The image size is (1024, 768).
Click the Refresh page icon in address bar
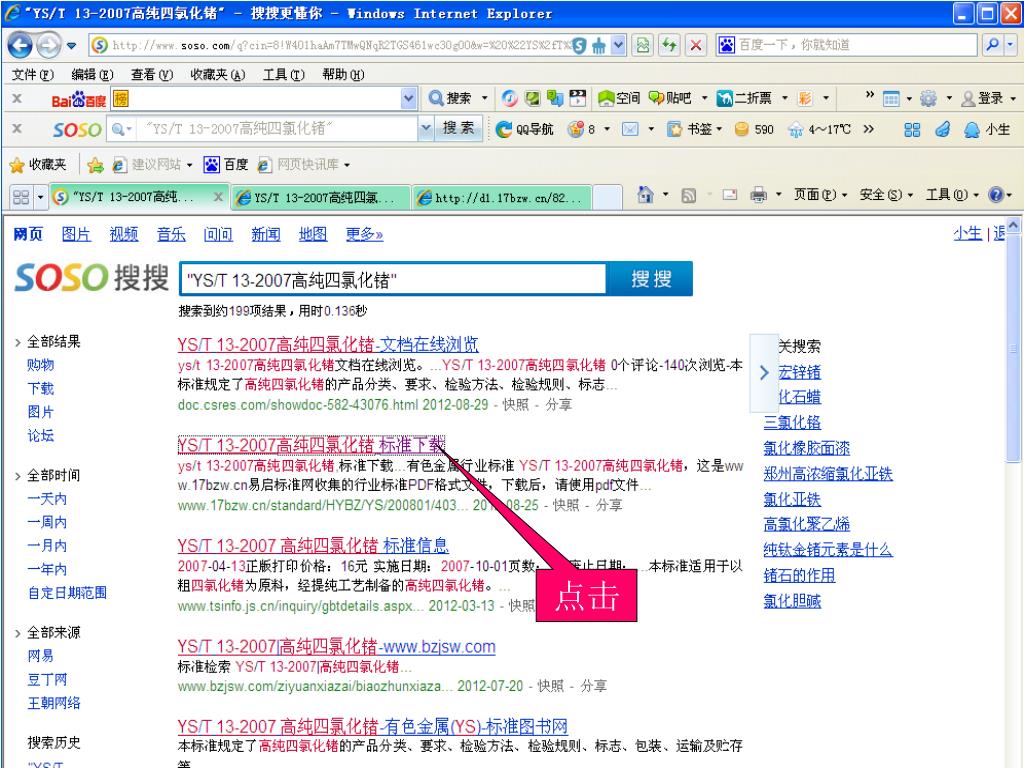click(x=669, y=45)
